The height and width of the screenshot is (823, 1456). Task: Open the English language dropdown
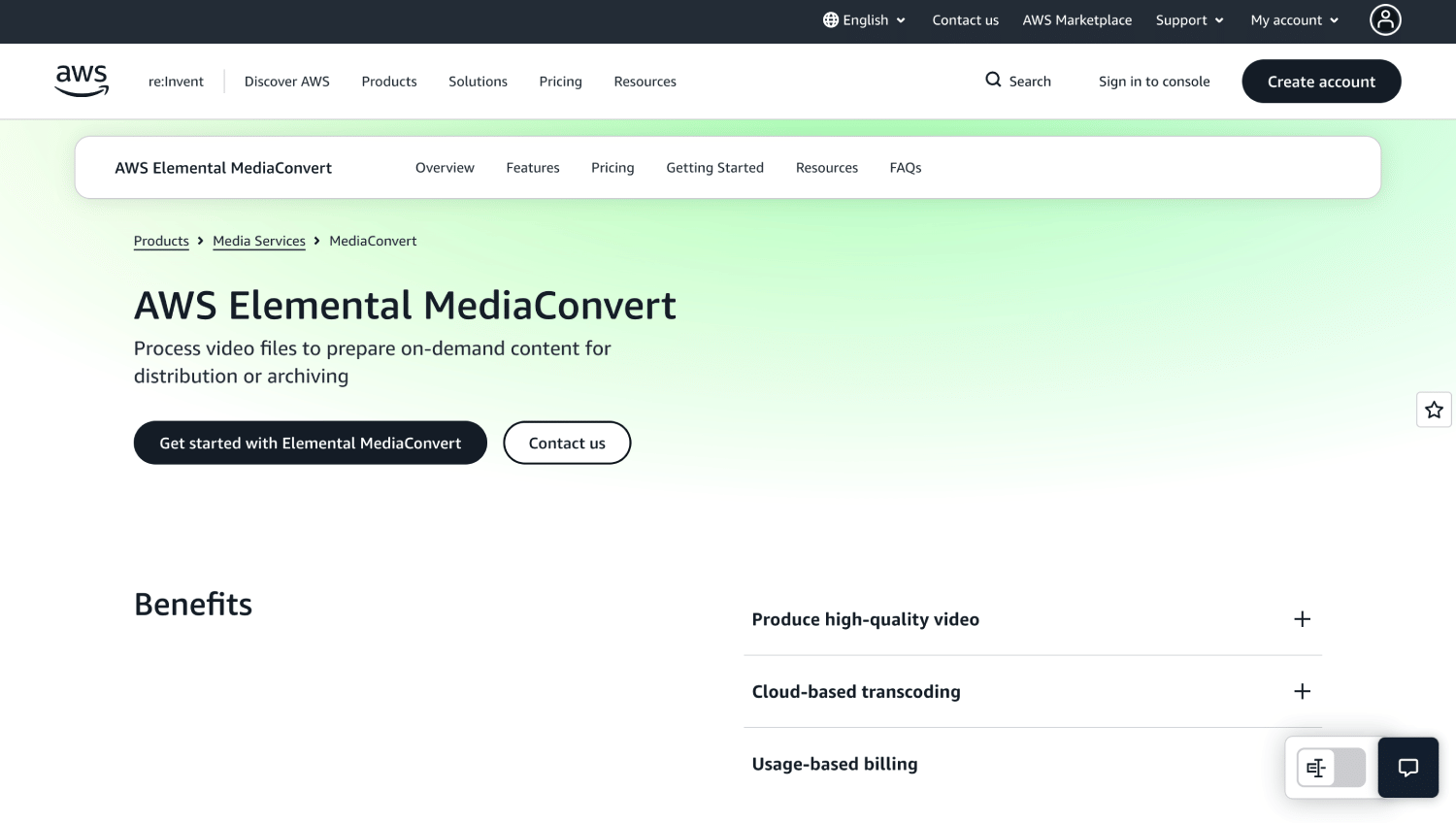[864, 19]
